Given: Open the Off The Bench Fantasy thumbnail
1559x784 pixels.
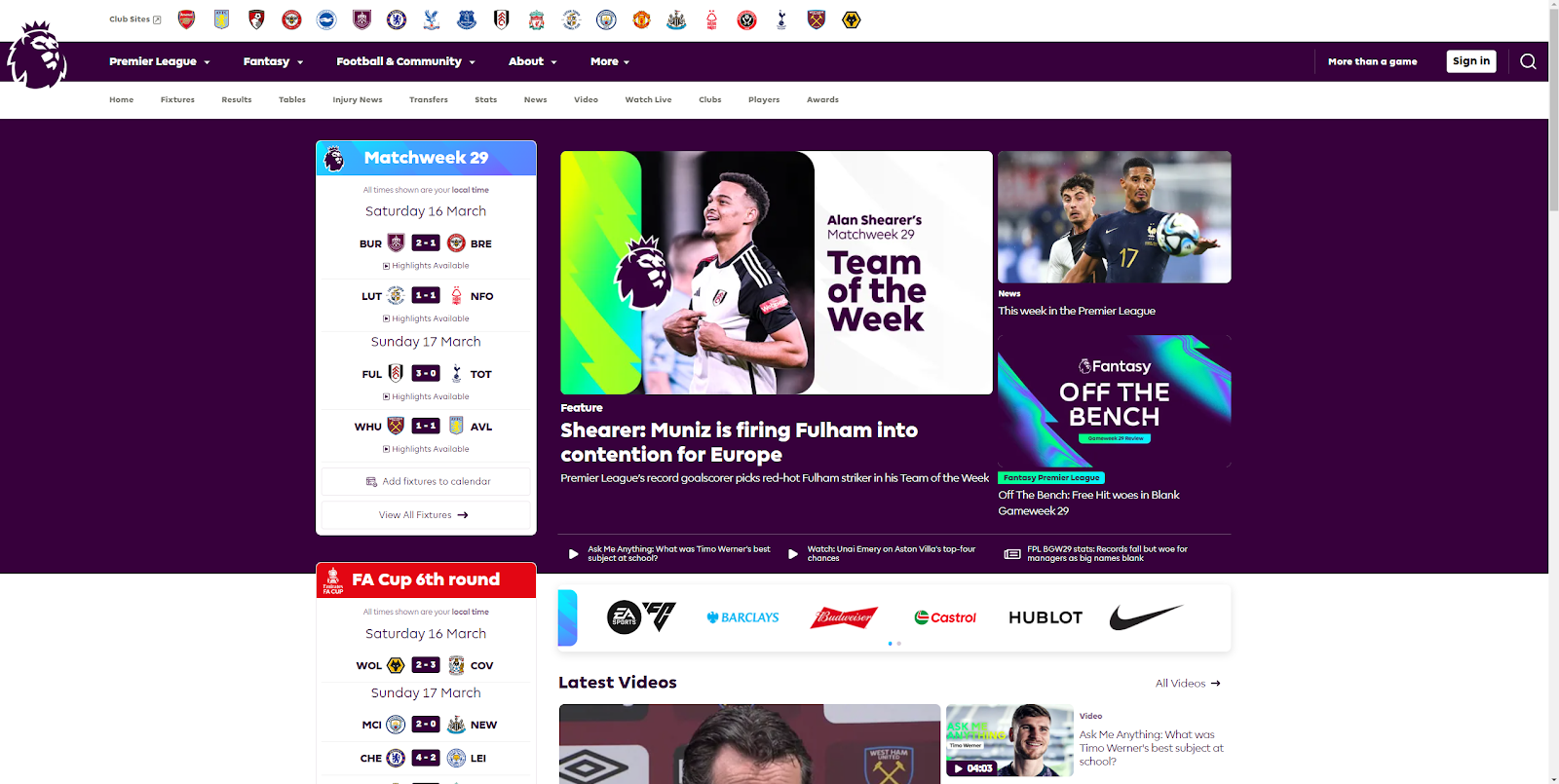Looking at the screenshot, I should pos(1115,401).
